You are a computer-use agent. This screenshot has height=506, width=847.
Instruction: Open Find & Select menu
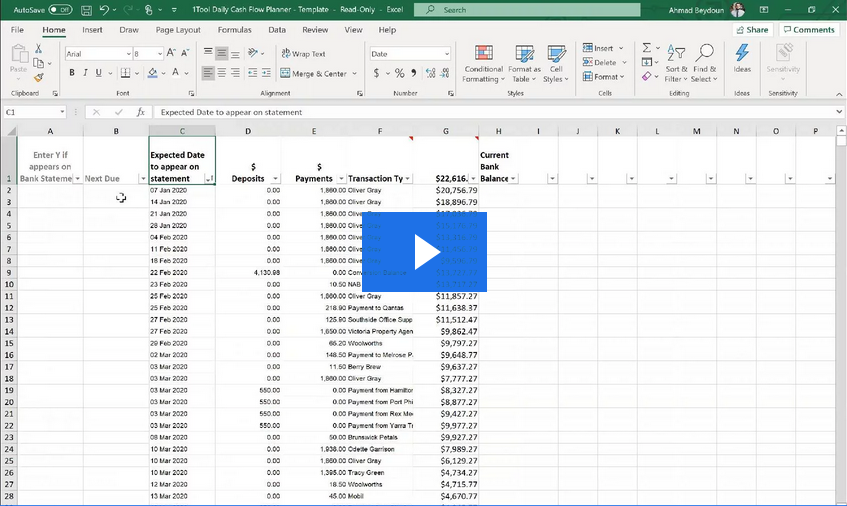704,64
